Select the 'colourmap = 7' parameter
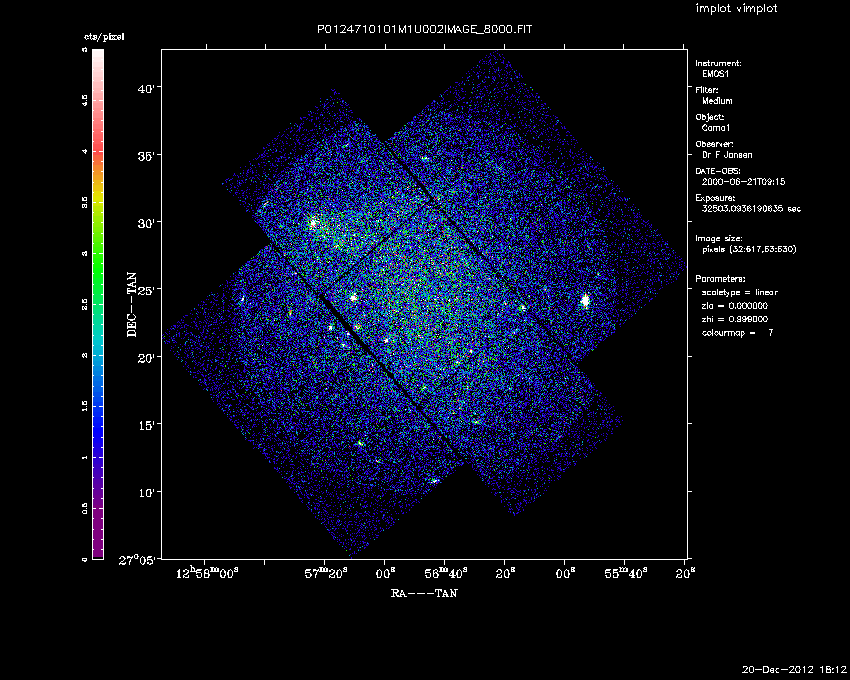 click(738, 333)
